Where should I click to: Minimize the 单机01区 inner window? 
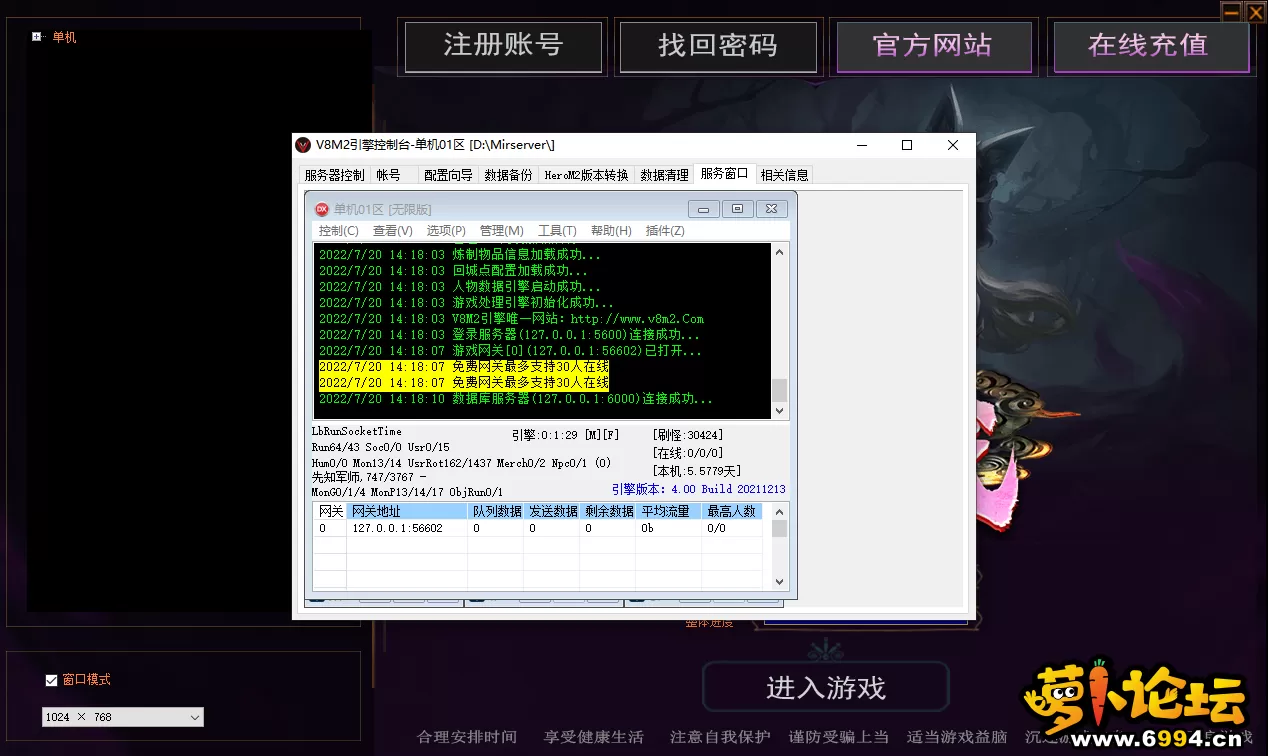click(703, 209)
